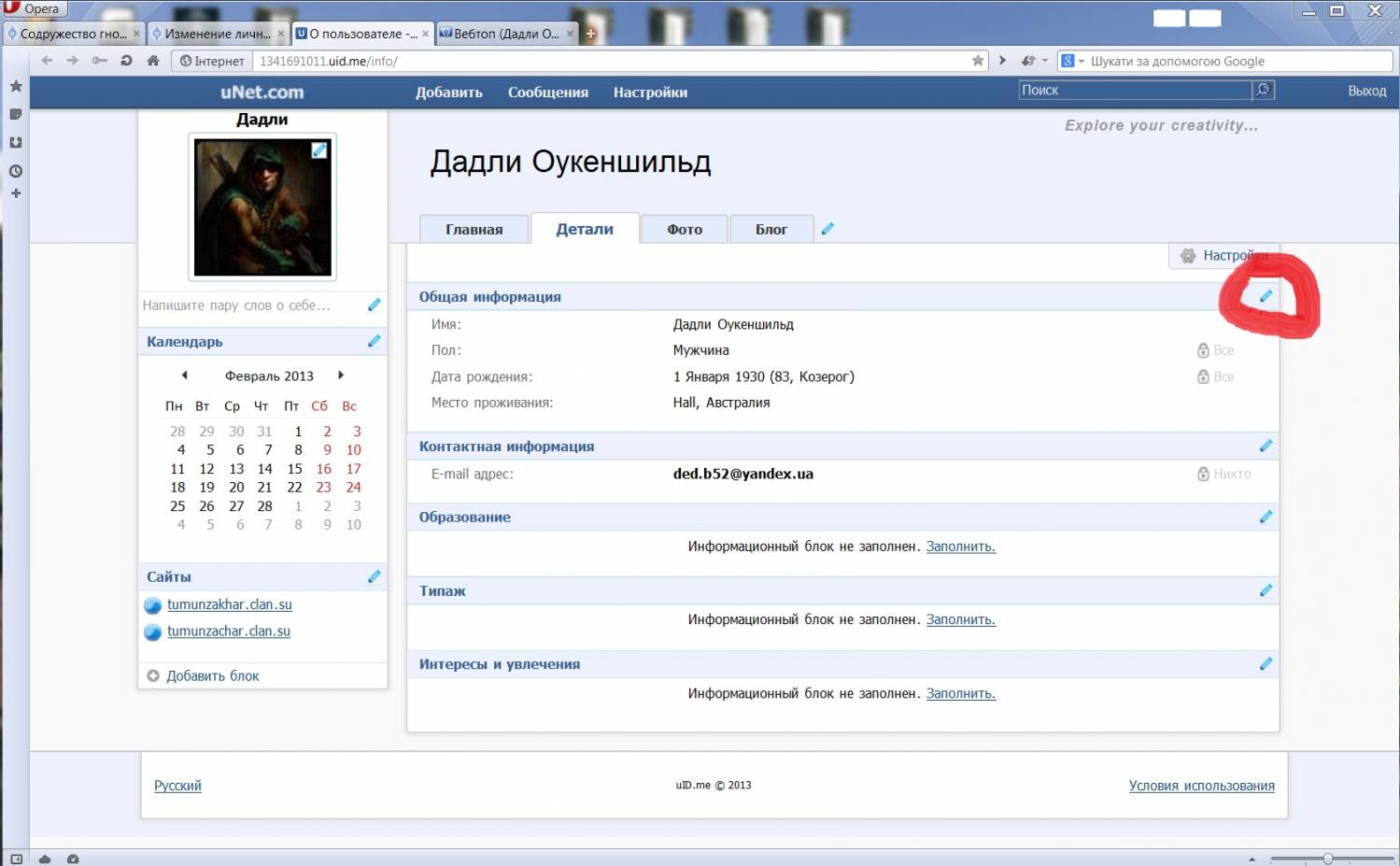Screen dimensions: 1400x866
Task: Go to the browser home page
Action: pos(153,61)
